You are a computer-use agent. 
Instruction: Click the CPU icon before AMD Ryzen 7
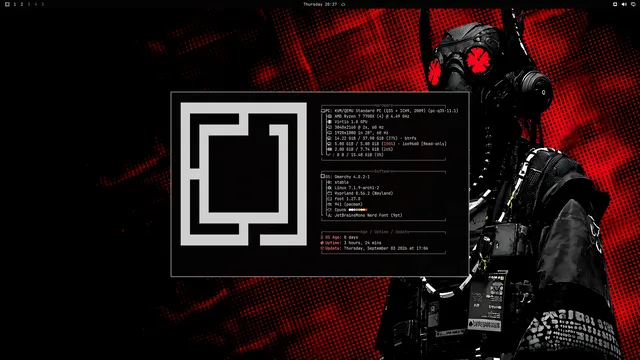pyautogui.click(x=330, y=116)
